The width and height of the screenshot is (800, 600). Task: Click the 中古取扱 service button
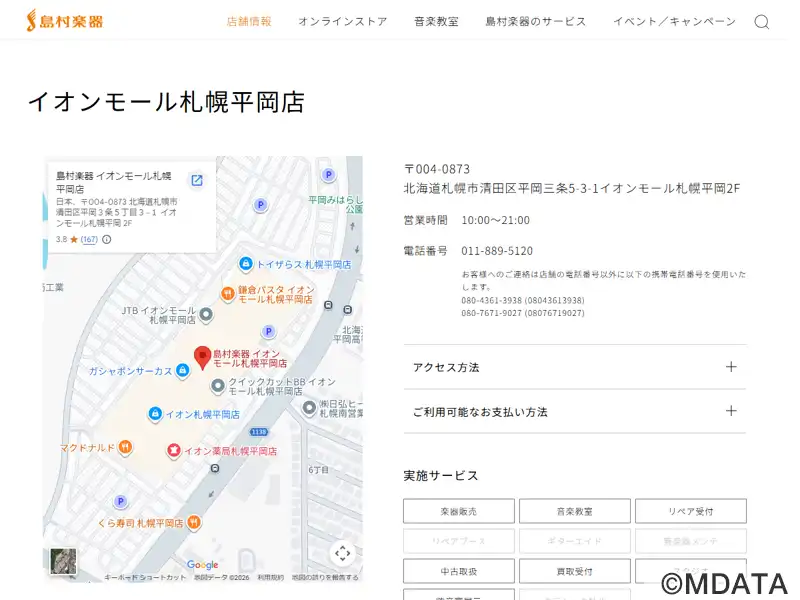(459, 571)
